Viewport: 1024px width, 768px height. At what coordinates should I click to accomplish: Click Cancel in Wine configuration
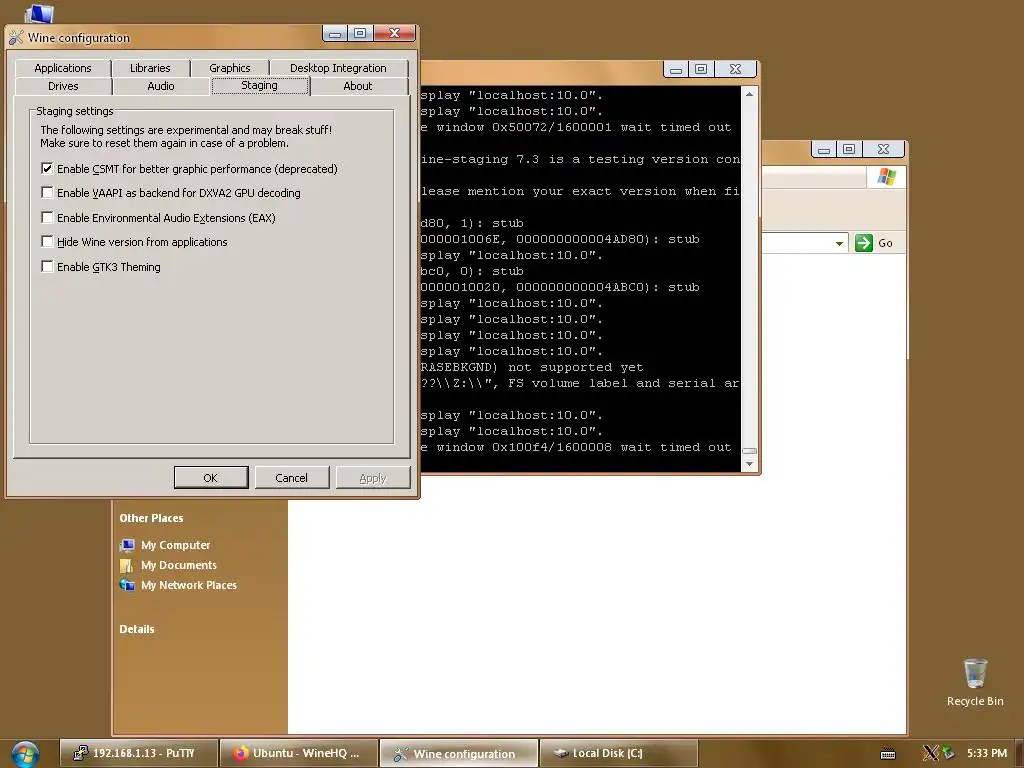click(291, 477)
